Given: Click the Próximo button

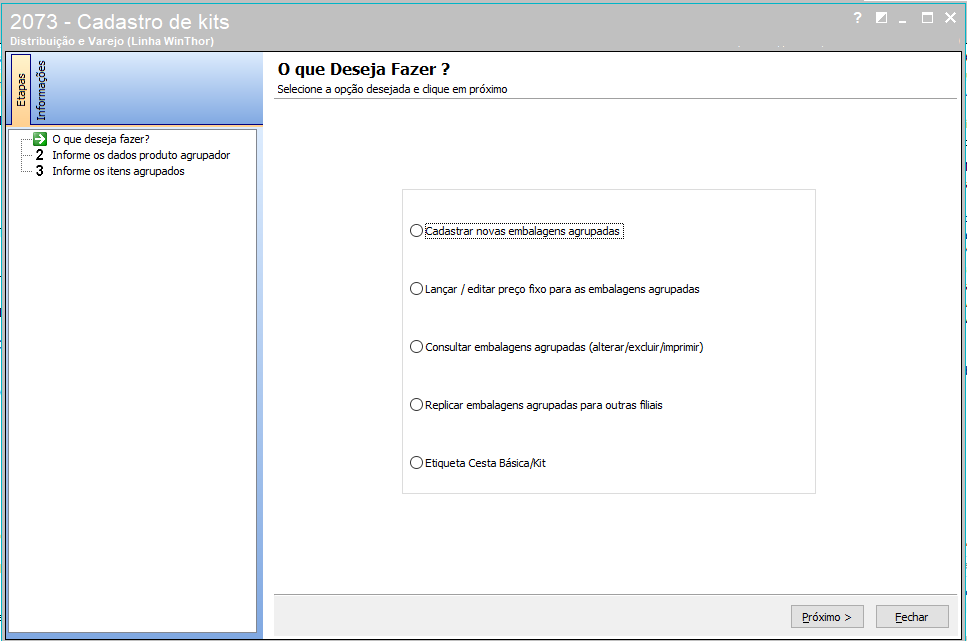Looking at the screenshot, I should coord(827,616).
